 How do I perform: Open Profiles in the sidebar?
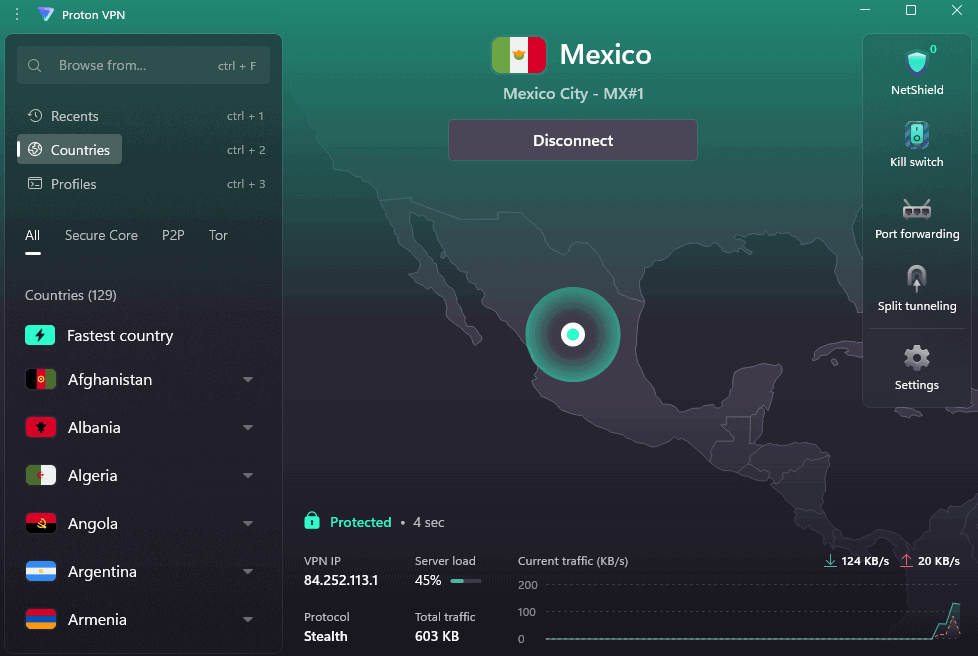pos(73,184)
